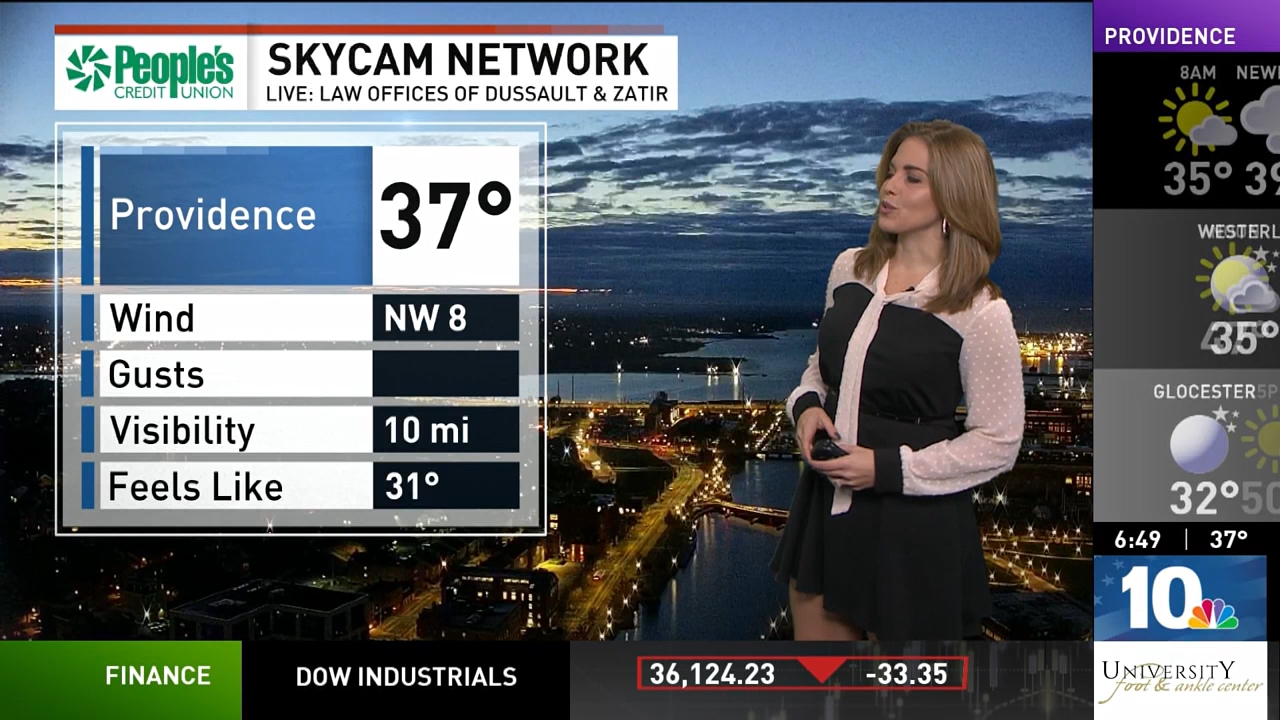Click the WESTERLY forecast label
This screenshot has height=720, width=1280.
click(x=1238, y=231)
